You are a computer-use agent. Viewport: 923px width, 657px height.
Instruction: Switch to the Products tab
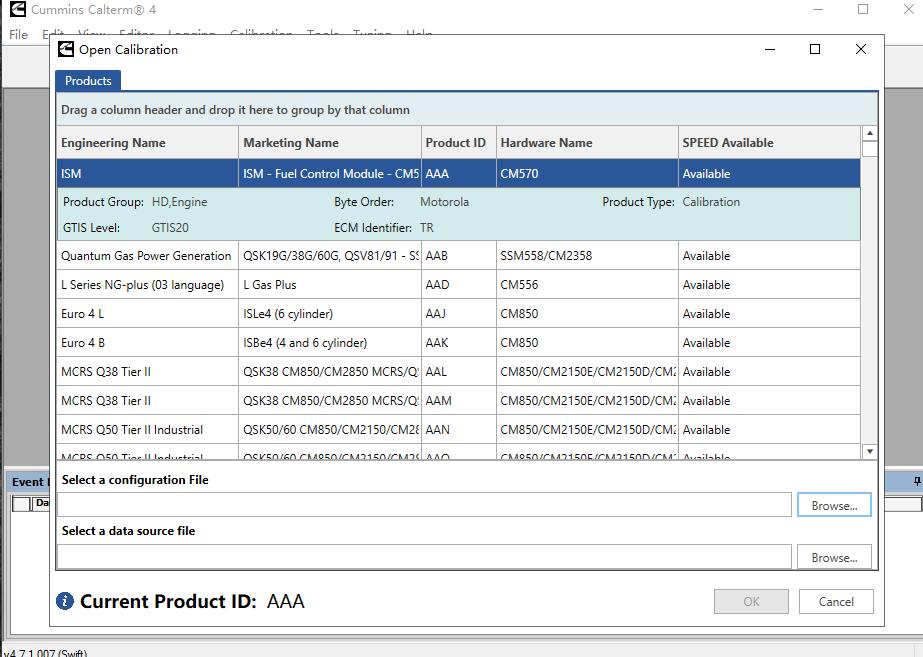click(x=89, y=81)
